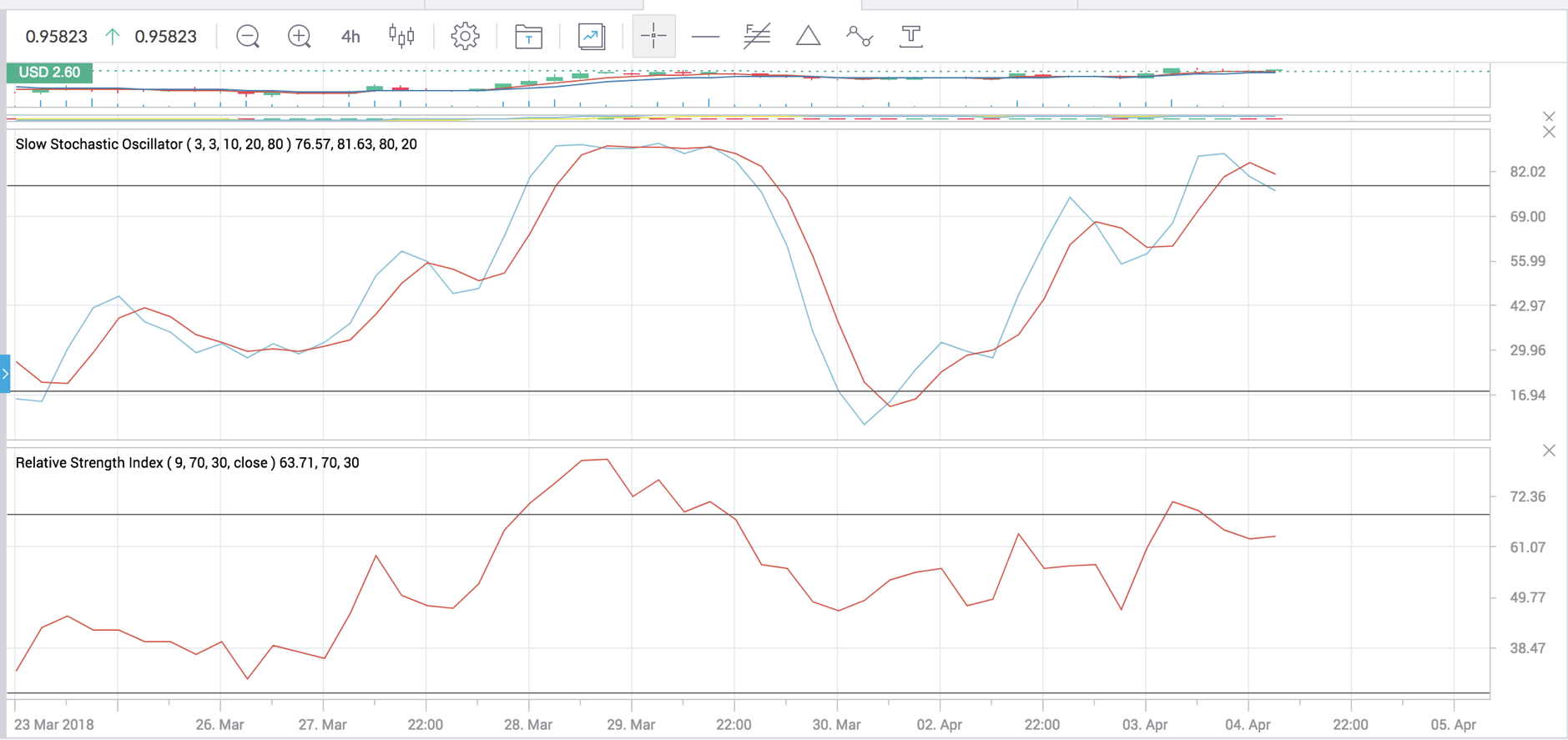Select the text annotation tool
Viewport: 1568px width, 740px height.
(x=911, y=36)
